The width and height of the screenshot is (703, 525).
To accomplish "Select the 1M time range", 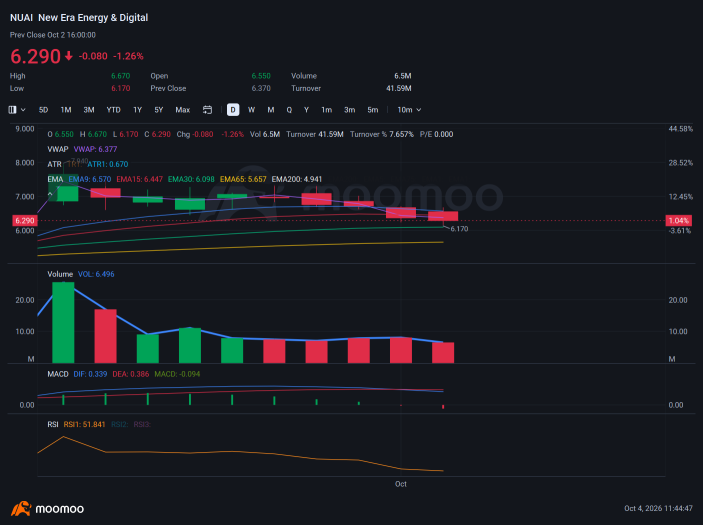I will click(66, 110).
